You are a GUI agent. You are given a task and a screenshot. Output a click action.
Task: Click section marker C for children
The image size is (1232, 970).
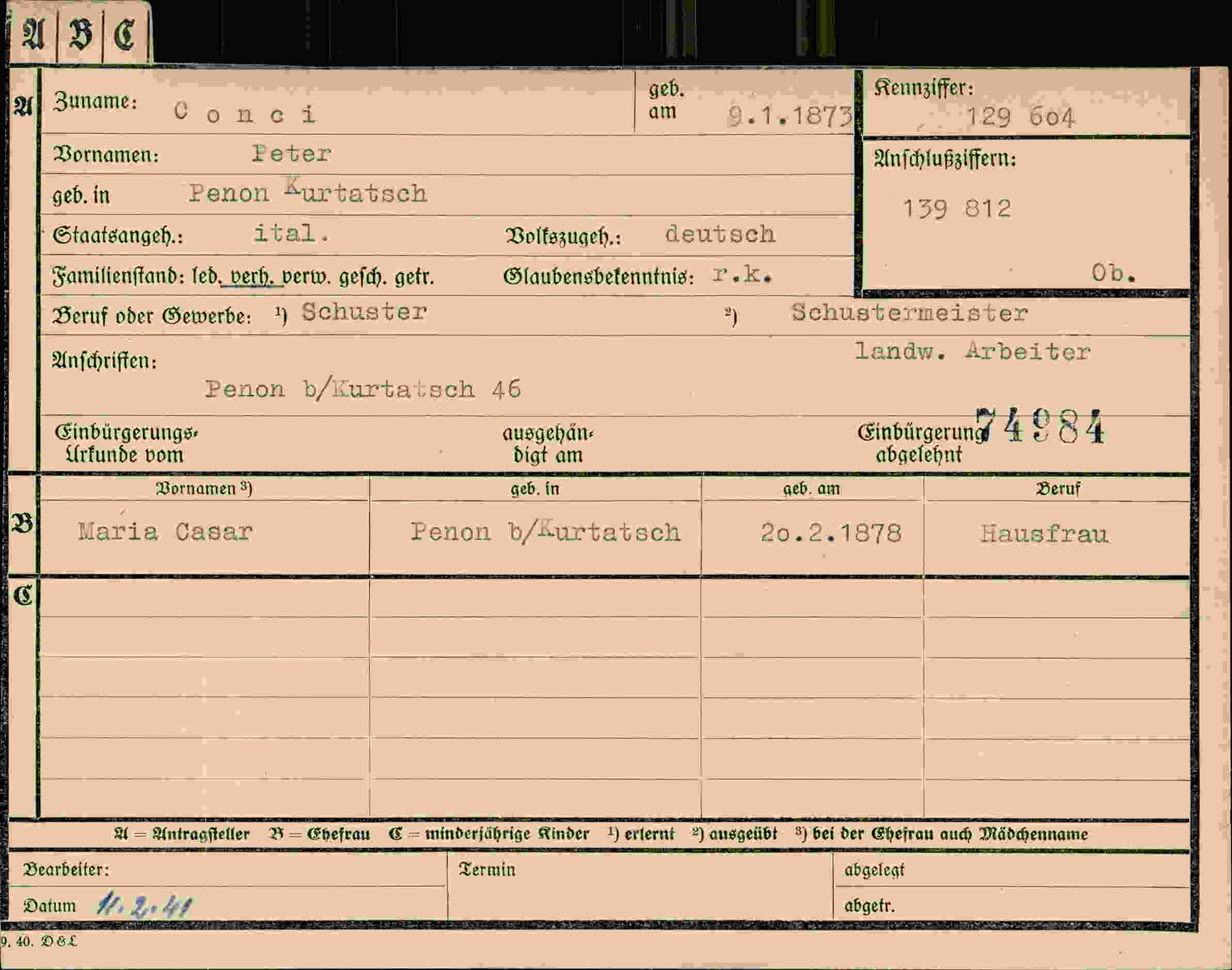coord(23,594)
